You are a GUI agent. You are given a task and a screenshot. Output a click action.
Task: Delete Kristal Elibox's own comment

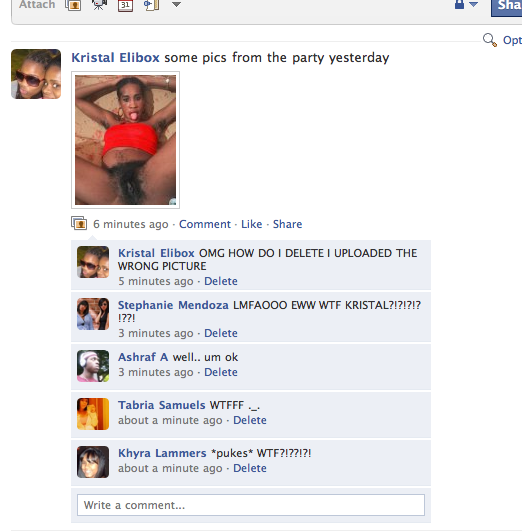pyautogui.click(x=221, y=281)
